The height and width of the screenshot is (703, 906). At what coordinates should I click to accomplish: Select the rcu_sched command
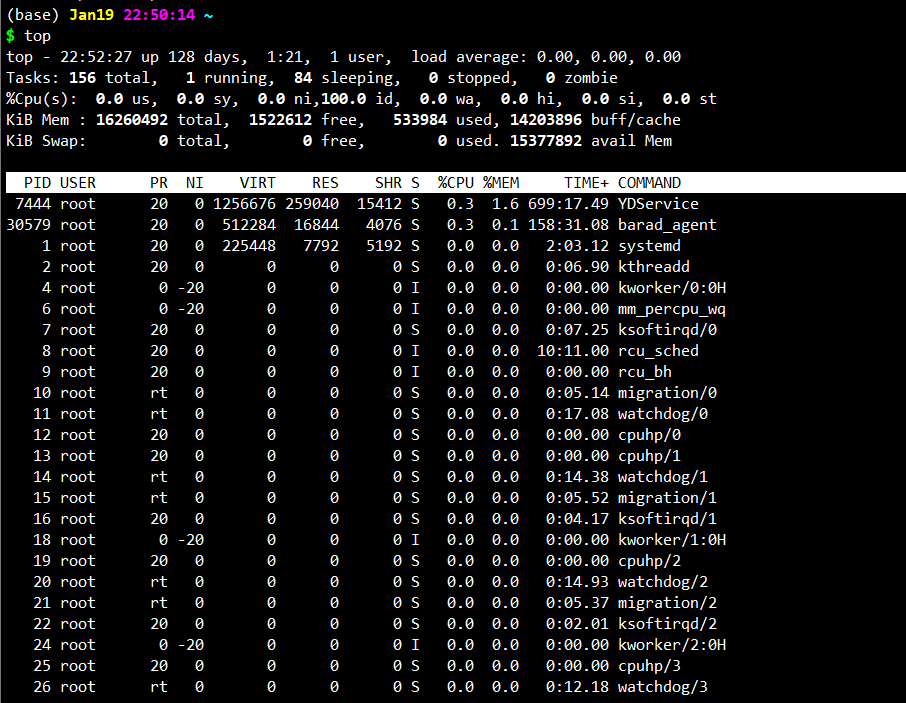pyautogui.click(x=658, y=351)
